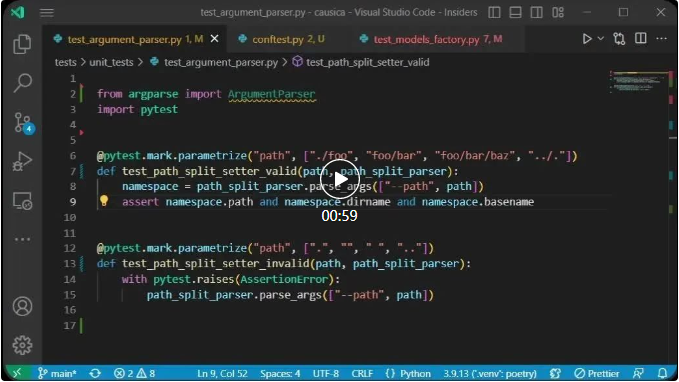
Task: Expand the run options dropdown arrow
Action: [601, 39]
